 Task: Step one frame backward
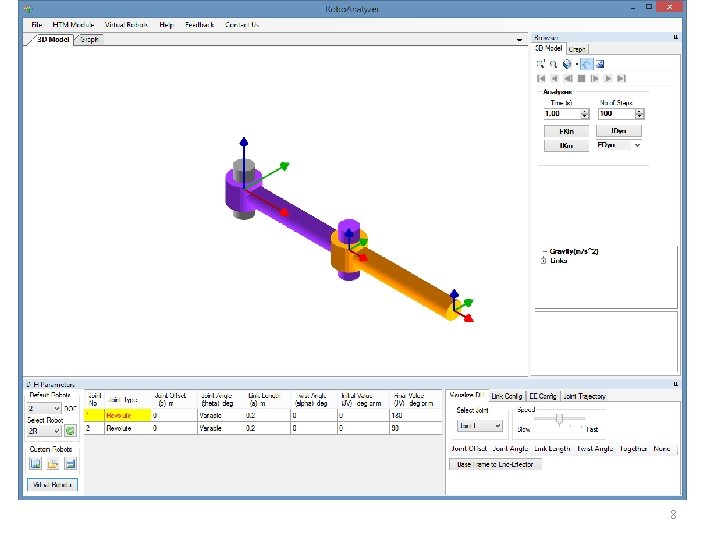(x=568, y=79)
